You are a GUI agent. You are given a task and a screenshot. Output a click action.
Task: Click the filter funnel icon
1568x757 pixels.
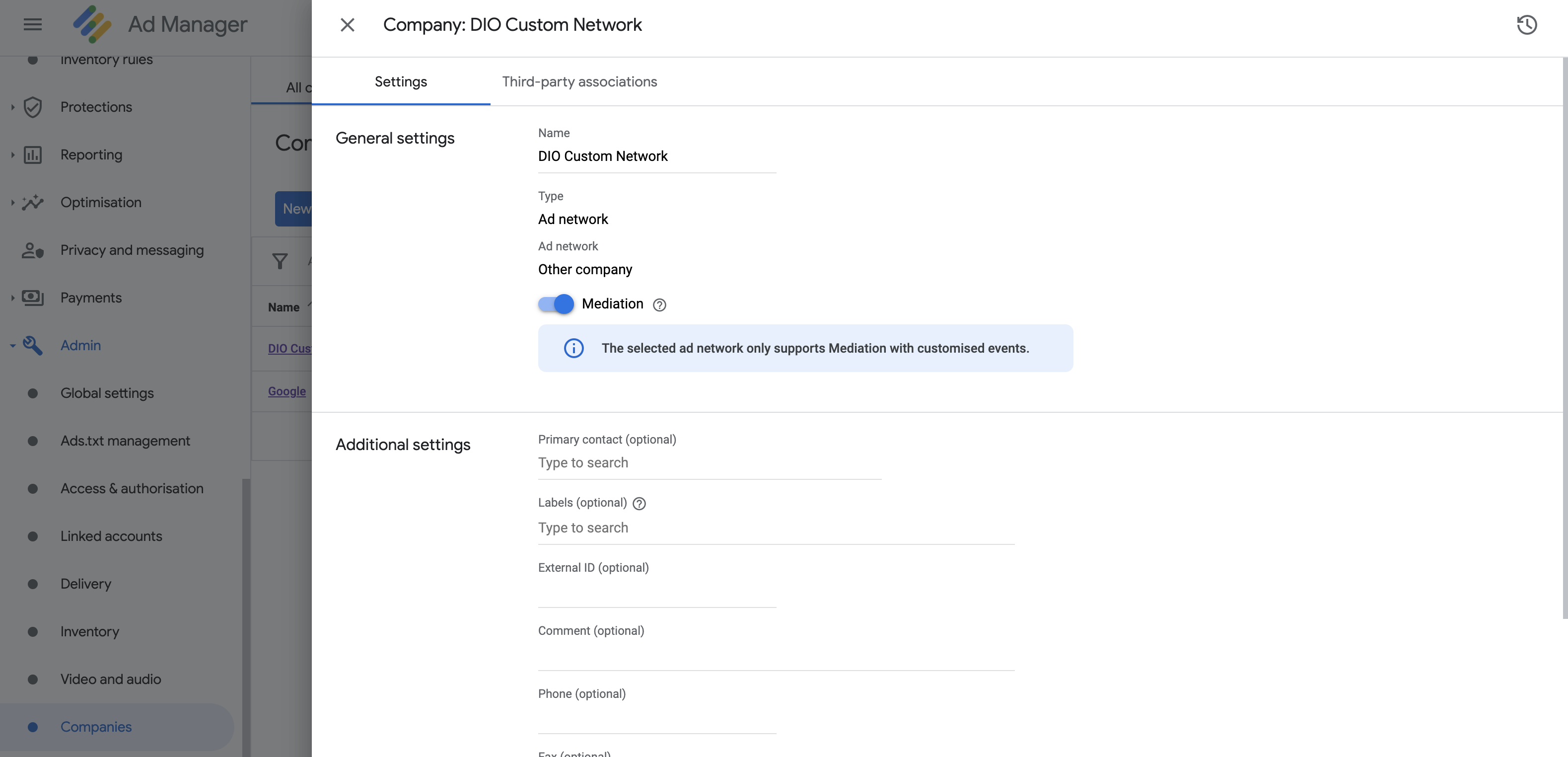tap(280, 261)
